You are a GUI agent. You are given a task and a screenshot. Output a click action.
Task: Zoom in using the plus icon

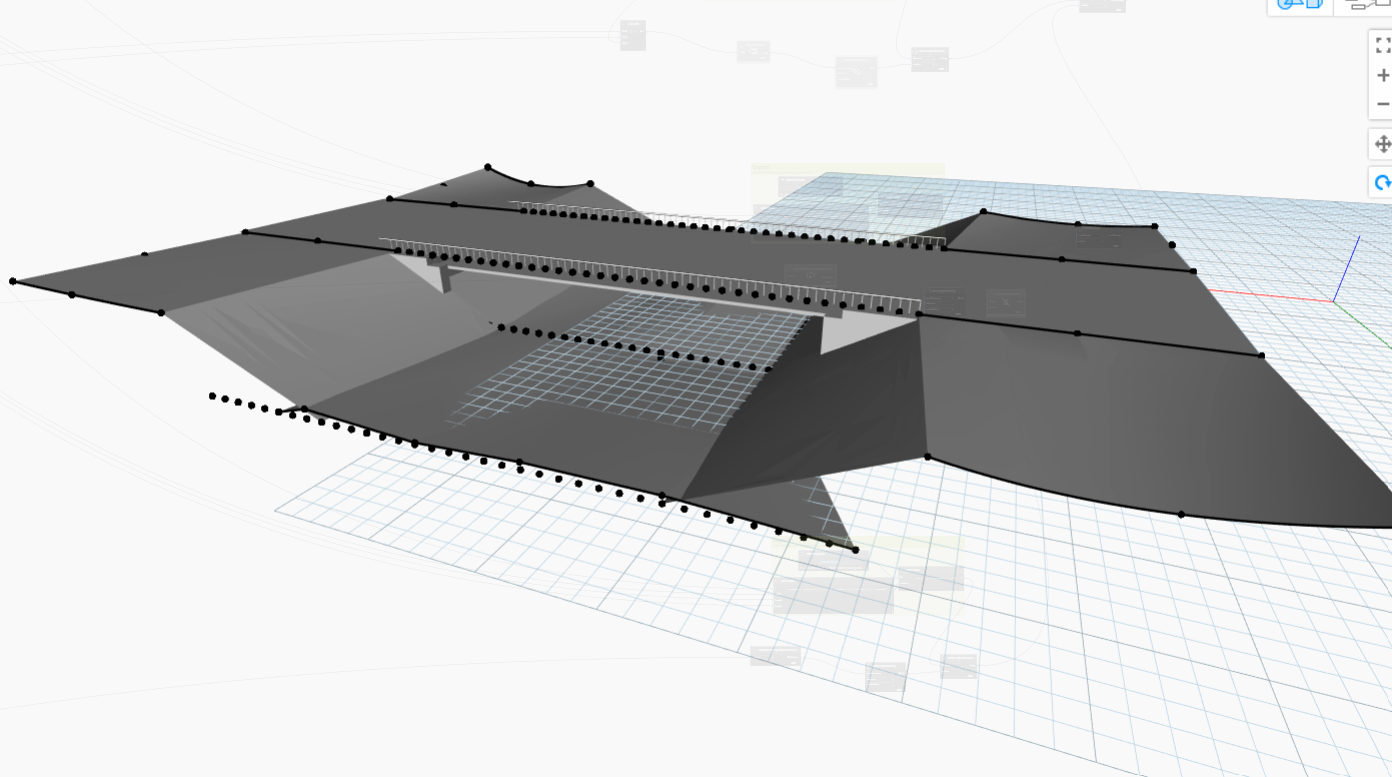(1382, 74)
